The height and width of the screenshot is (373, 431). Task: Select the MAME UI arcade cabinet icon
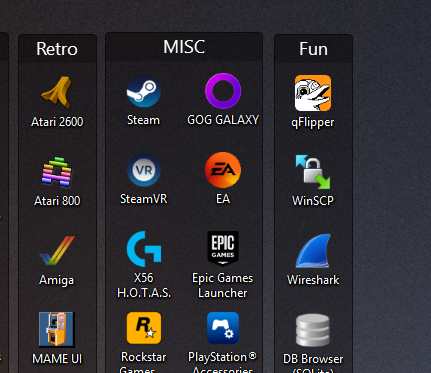coord(57,329)
